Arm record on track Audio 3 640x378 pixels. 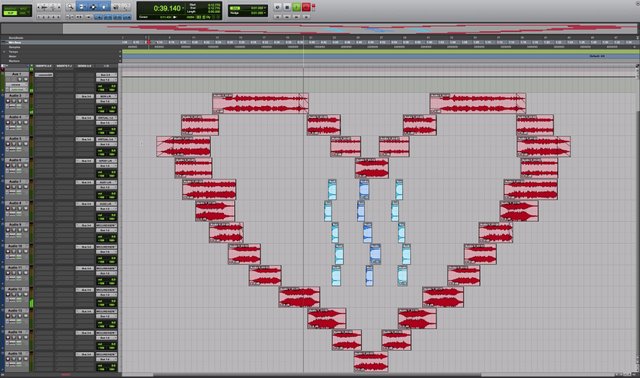coord(7,100)
